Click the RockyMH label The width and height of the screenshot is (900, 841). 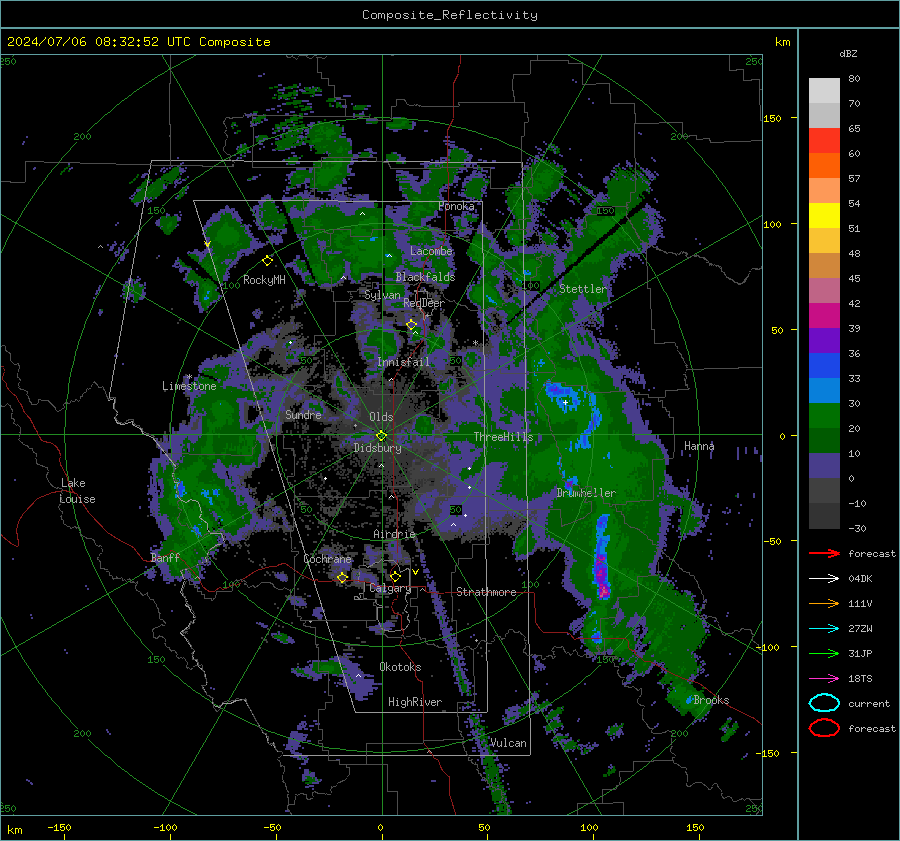point(264,280)
